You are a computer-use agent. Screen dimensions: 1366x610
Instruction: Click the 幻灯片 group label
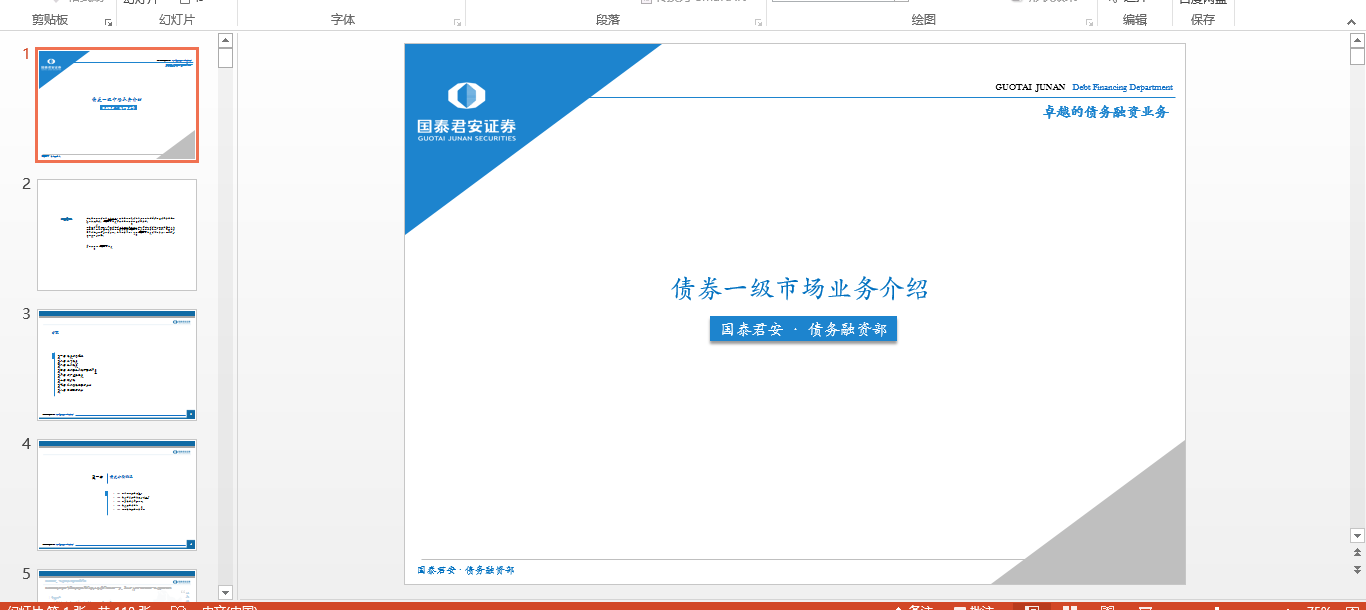coord(177,20)
